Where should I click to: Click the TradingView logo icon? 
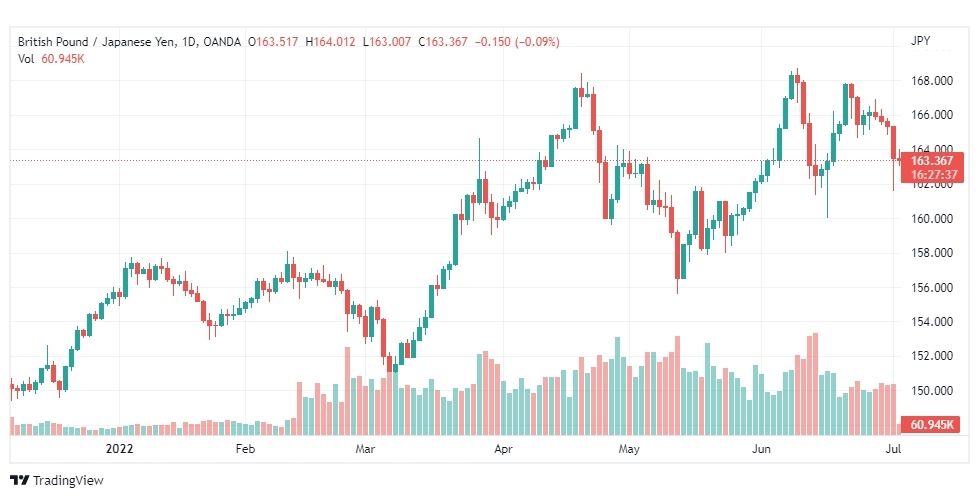point(19,480)
